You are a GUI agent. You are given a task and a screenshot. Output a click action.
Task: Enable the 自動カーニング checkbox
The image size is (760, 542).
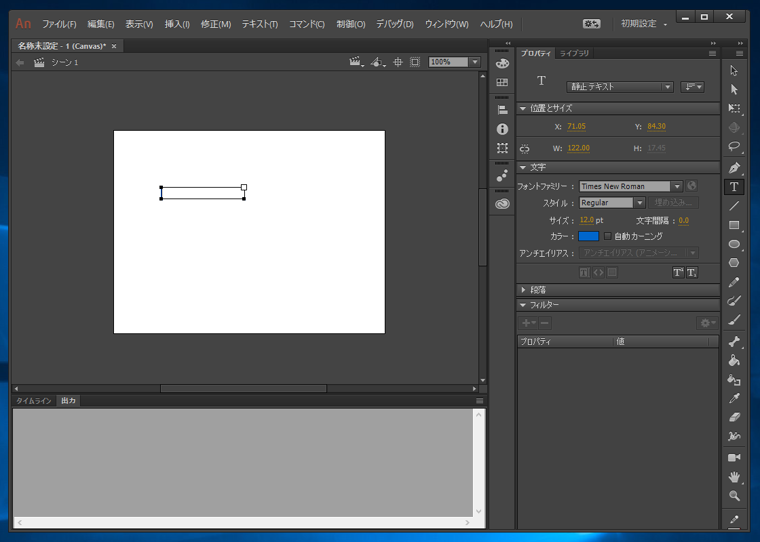pyautogui.click(x=607, y=236)
